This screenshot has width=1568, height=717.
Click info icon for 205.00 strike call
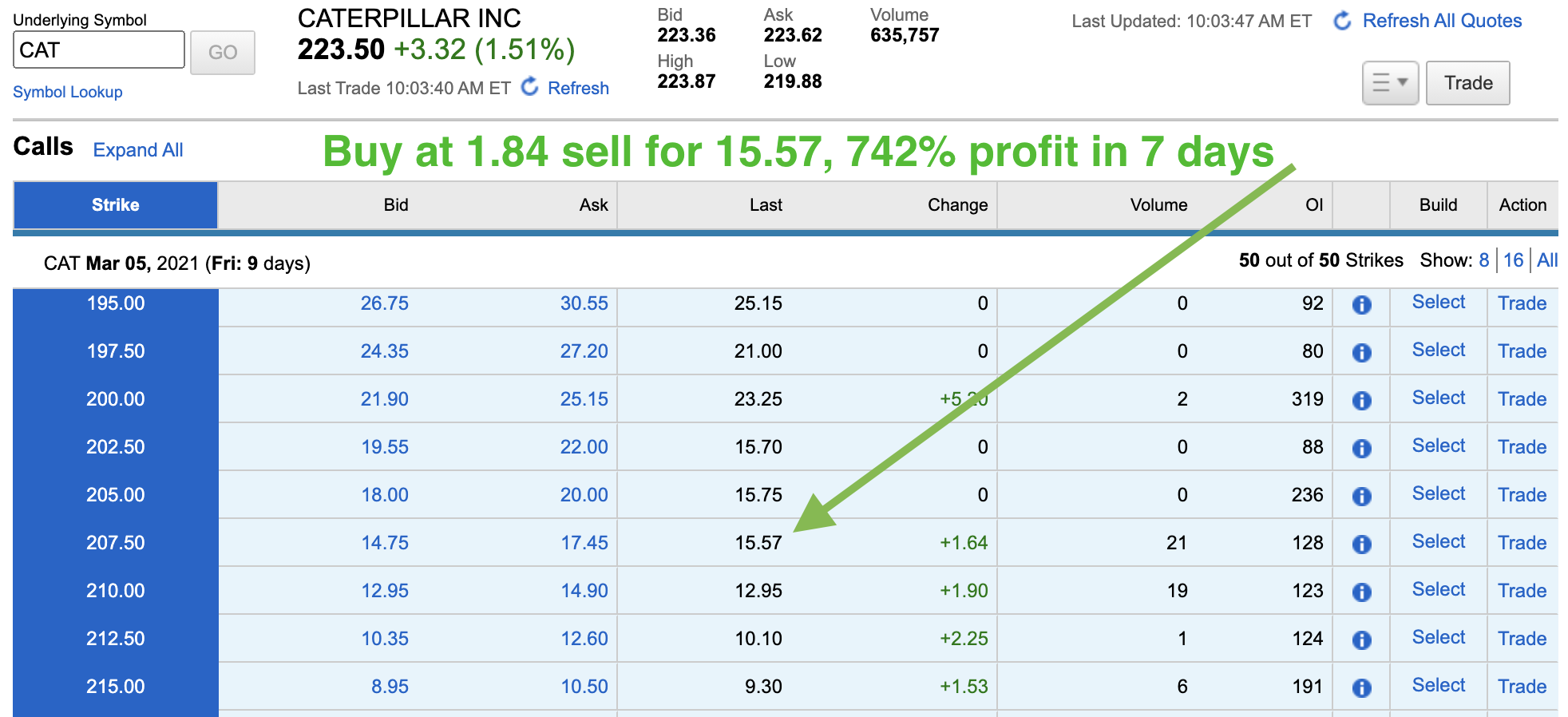pyautogui.click(x=1361, y=496)
